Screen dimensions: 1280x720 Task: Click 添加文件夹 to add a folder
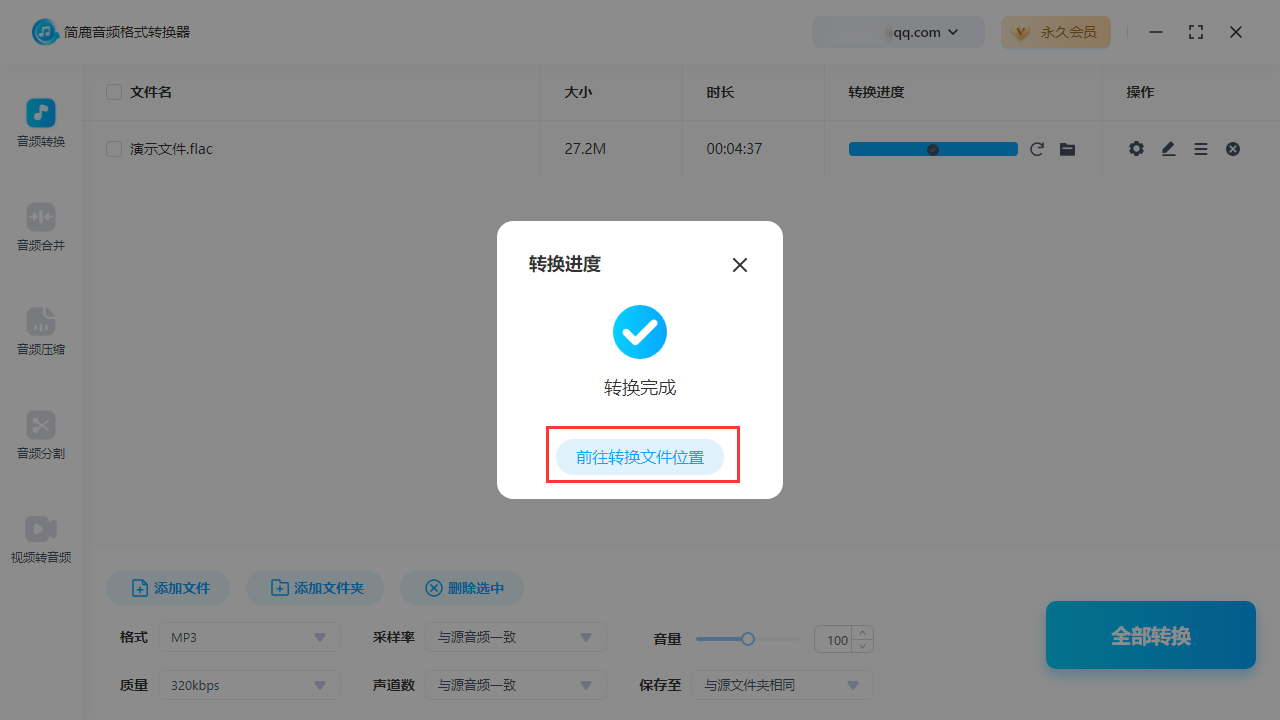[315, 588]
